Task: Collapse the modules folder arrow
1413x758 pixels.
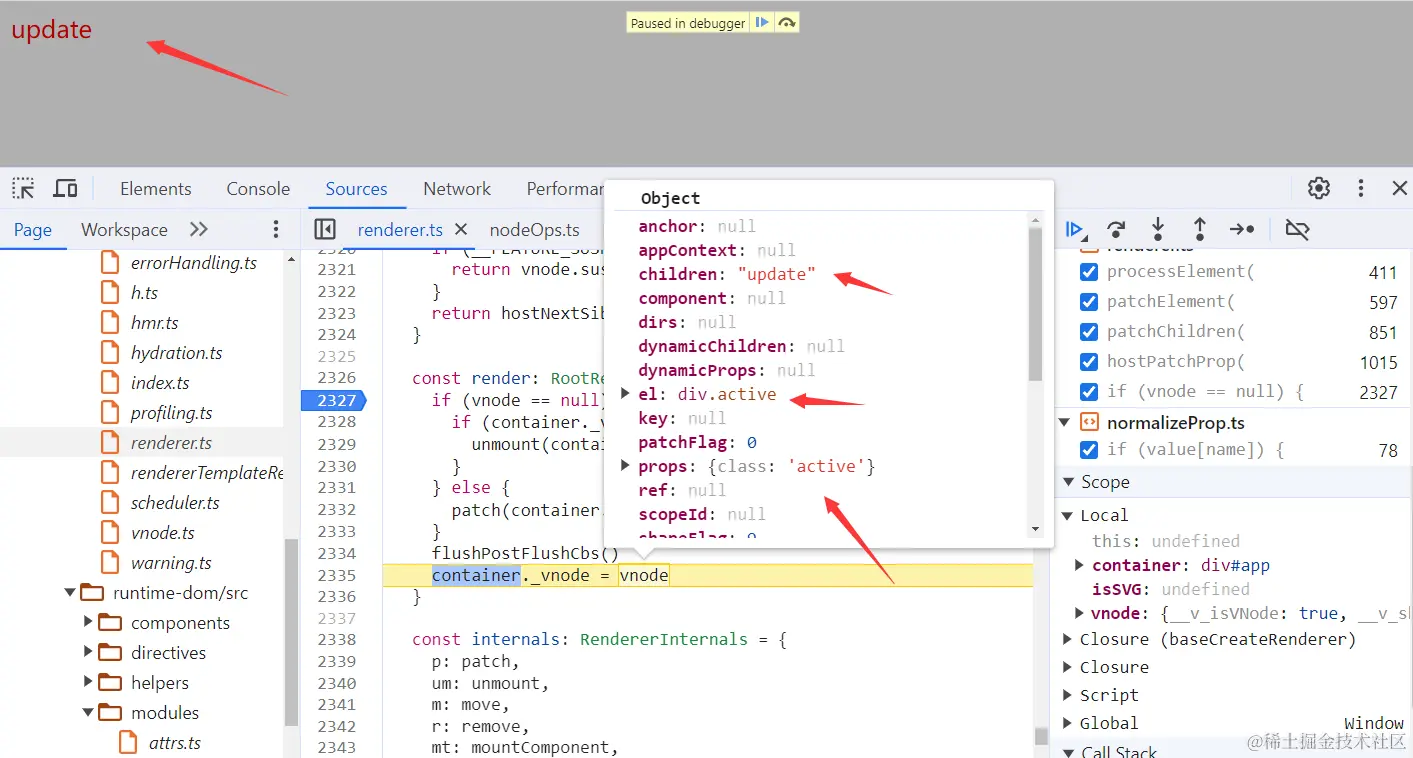Action: click(x=89, y=713)
